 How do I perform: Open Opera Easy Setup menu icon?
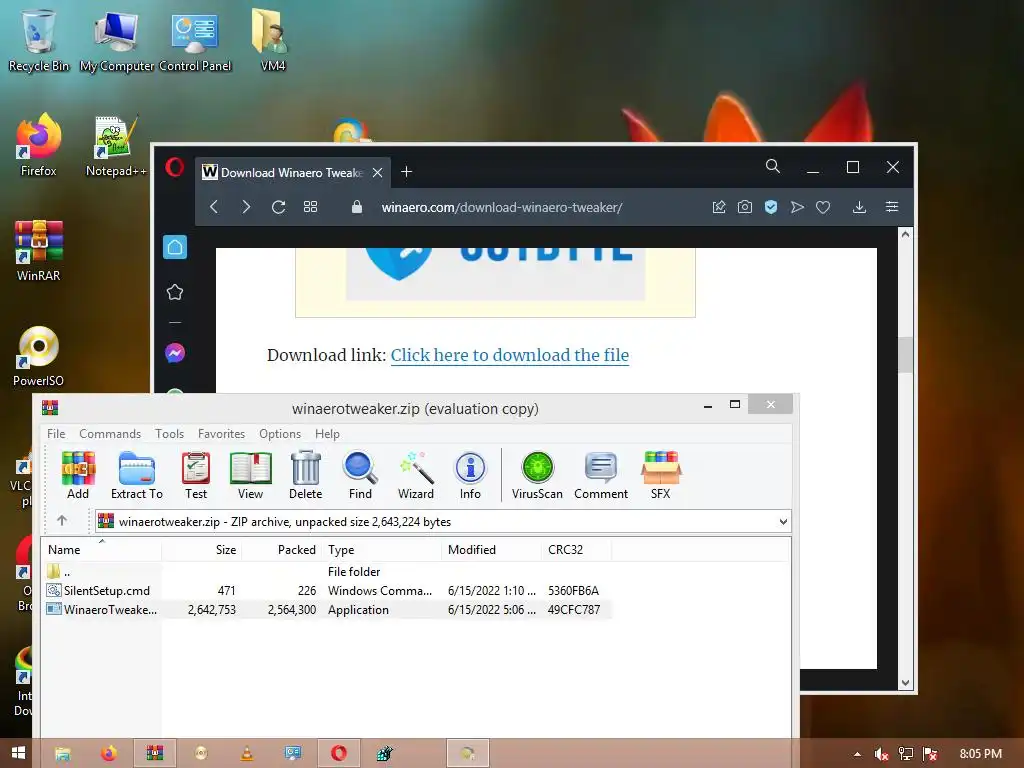click(891, 207)
